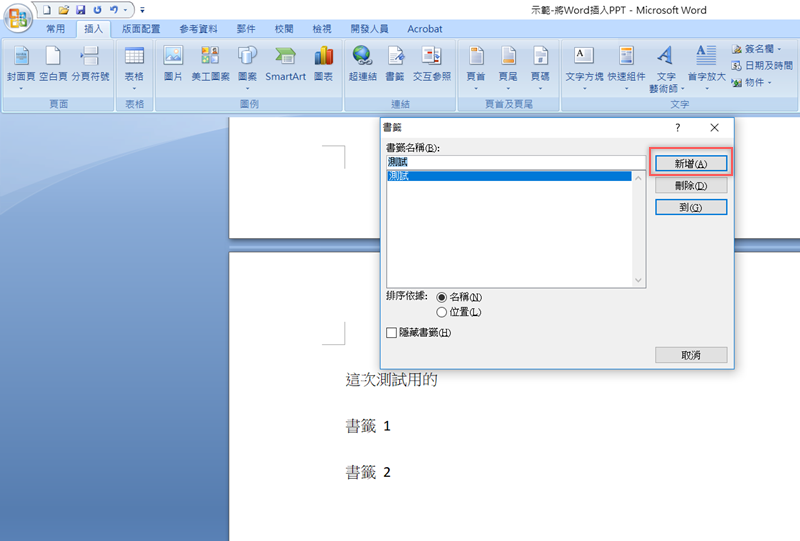Viewport: 800px width, 541px height.
Task: Open Header (頁首) gallery
Action: (476, 69)
